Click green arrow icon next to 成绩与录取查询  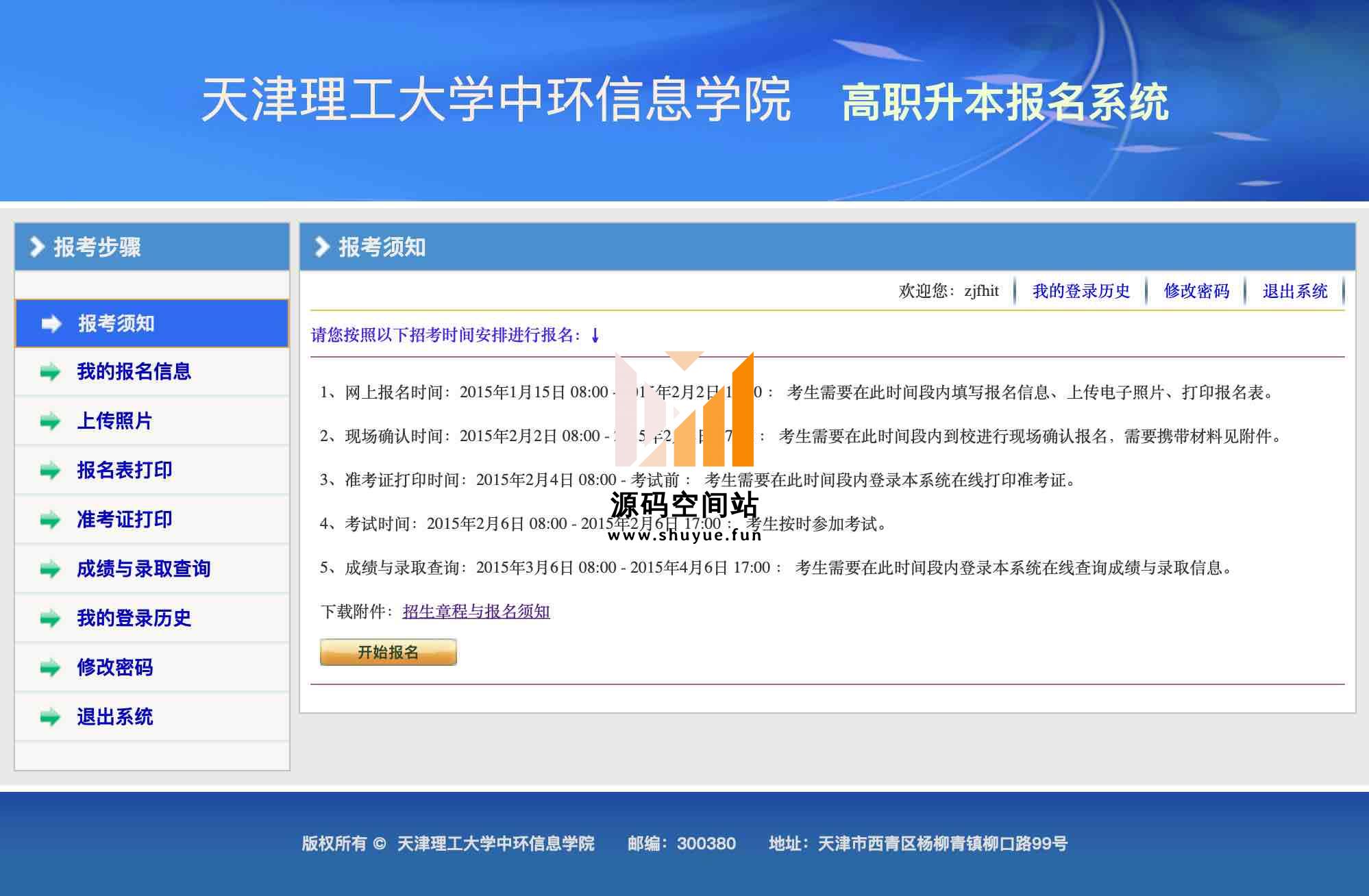point(50,569)
